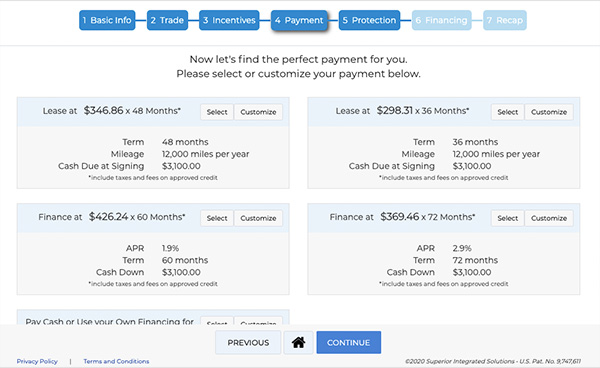Go to step 1 Basic Info
Screen dimensions: 600x368
107,20
